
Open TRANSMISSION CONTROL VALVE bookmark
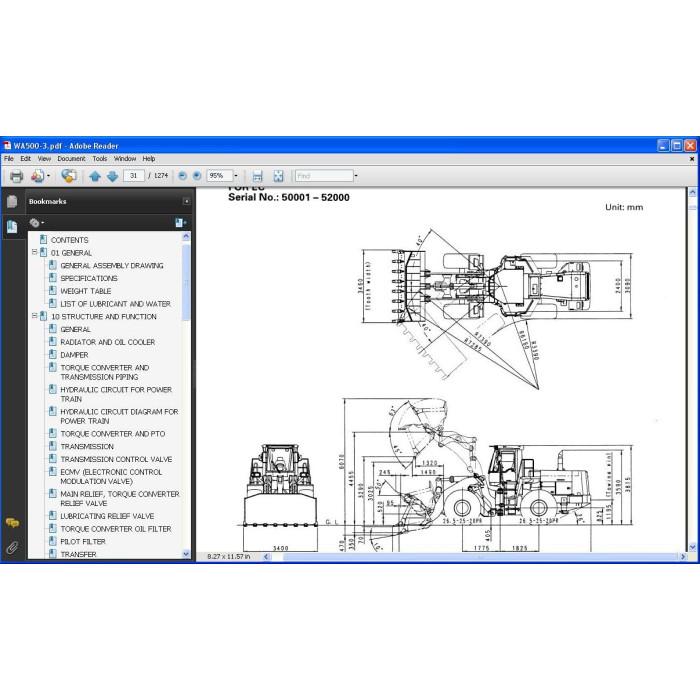116,459
